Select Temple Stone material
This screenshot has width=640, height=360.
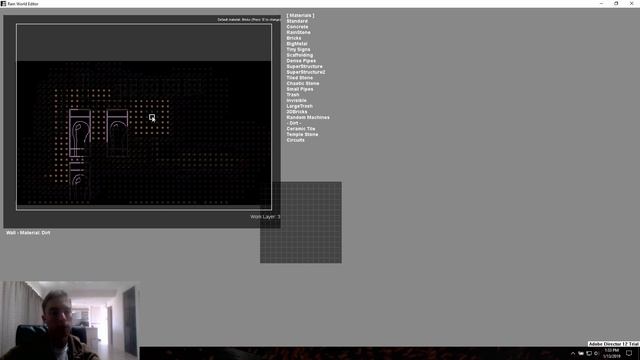point(302,135)
